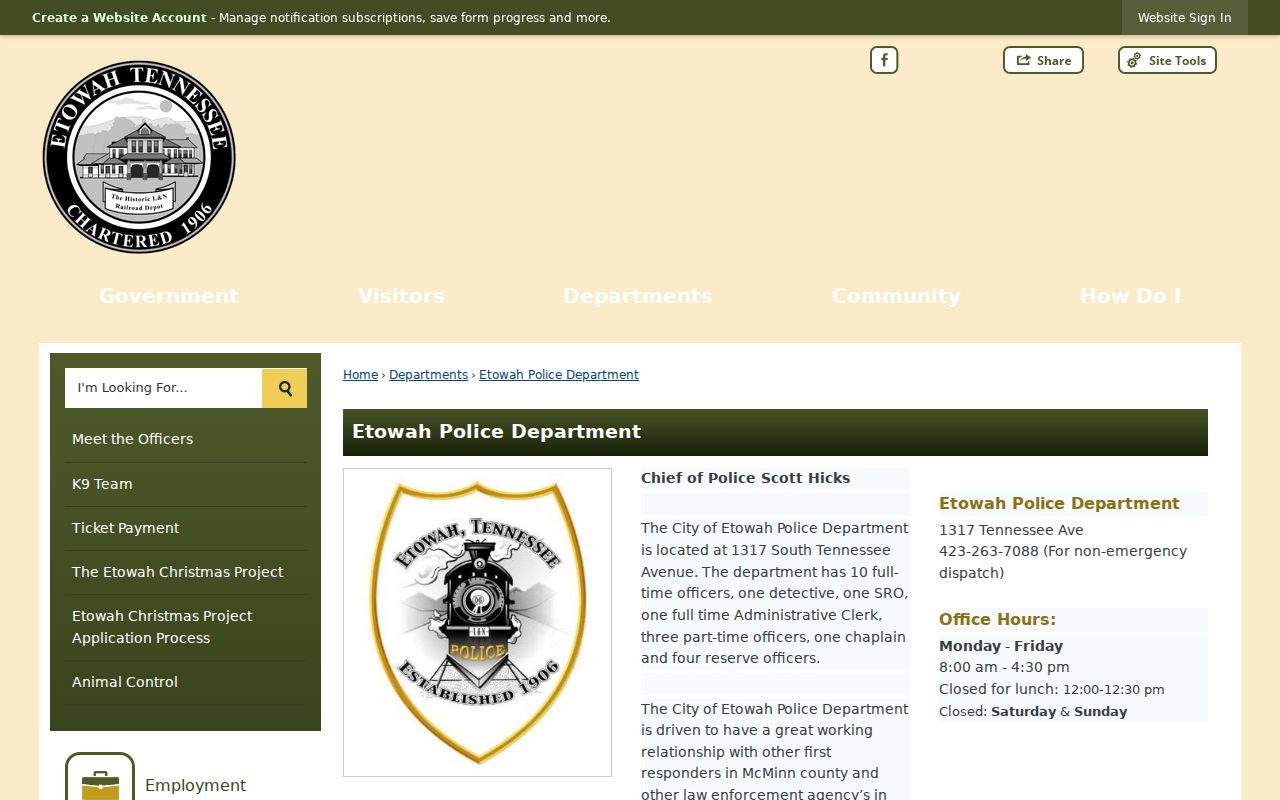Click the search magnifier button

click(x=285, y=388)
